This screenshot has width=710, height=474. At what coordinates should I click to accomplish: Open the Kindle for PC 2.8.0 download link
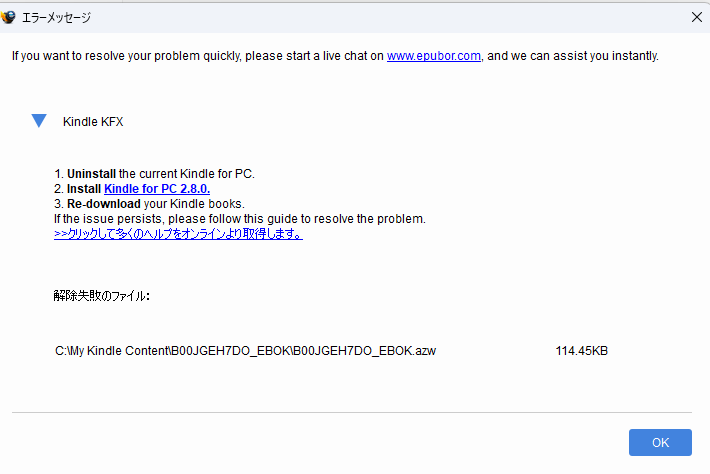tap(157, 188)
